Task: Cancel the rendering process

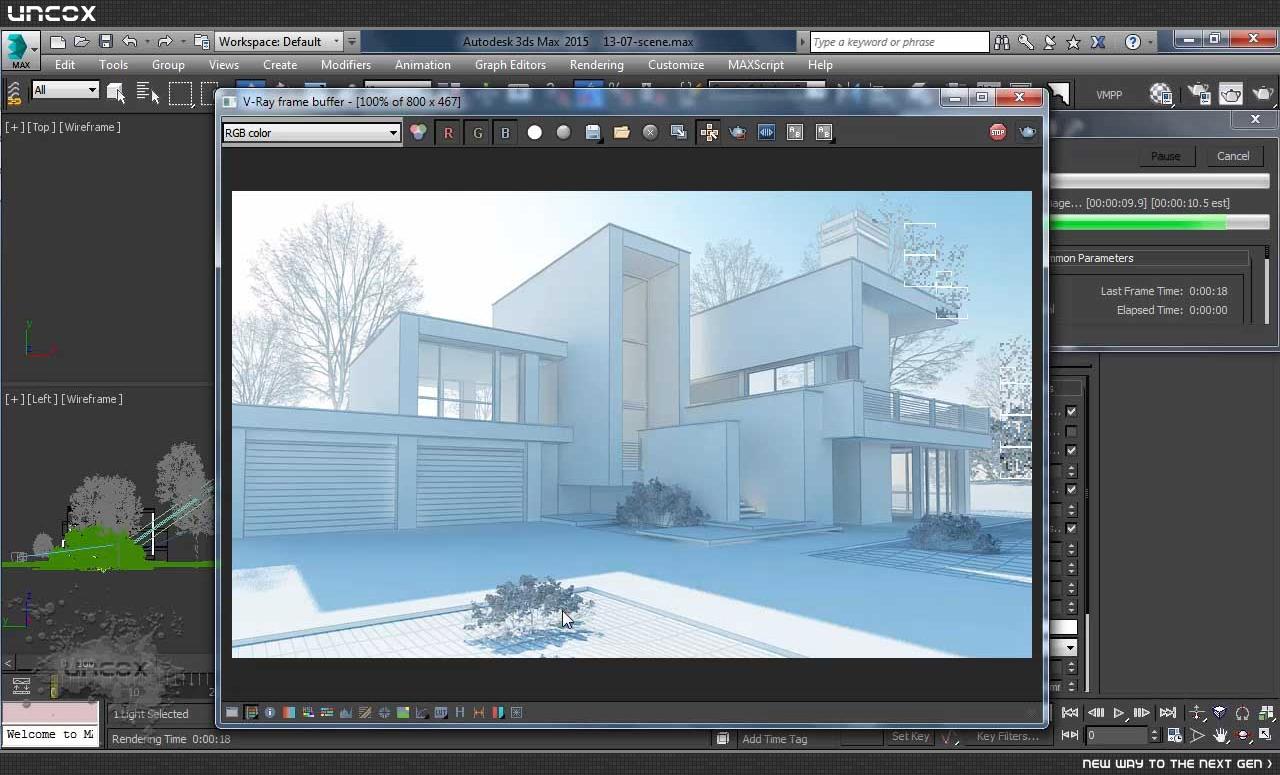Action: click(1233, 156)
